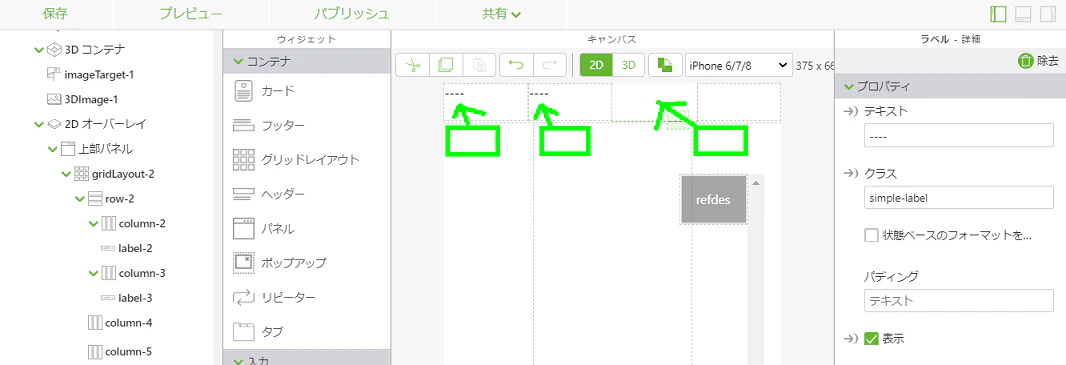The height and width of the screenshot is (365, 1066).
Task: Collapse the gridLayout-2 node
Action: [66, 174]
